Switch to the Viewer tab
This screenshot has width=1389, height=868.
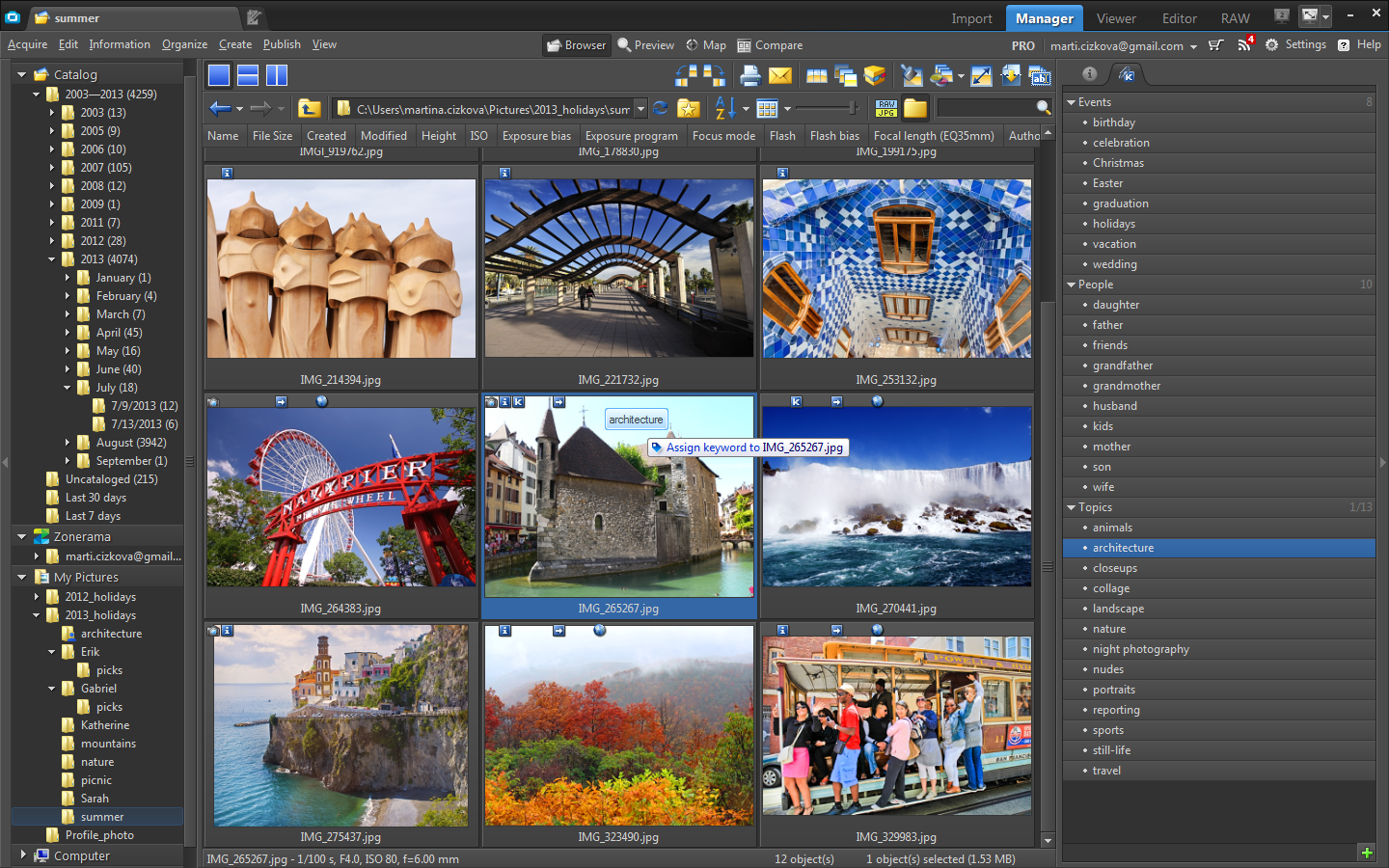pyautogui.click(x=1116, y=18)
